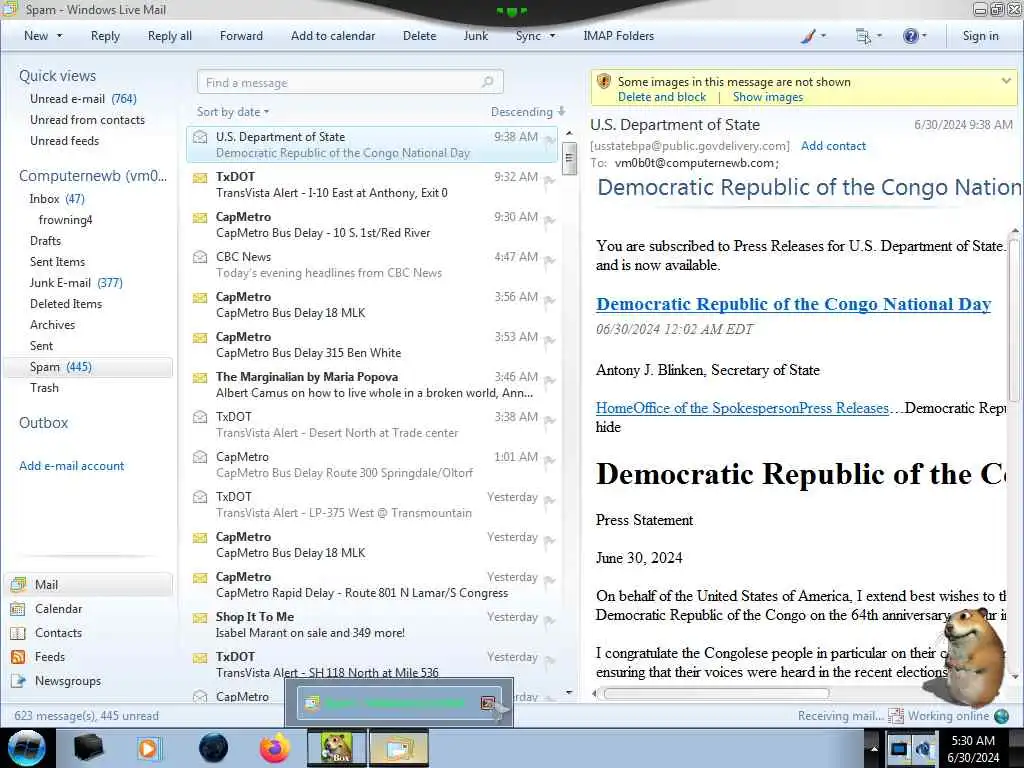Open the Junk E-mail (377) folder
This screenshot has height=768, width=1024.
pyautogui.click(x=76, y=283)
